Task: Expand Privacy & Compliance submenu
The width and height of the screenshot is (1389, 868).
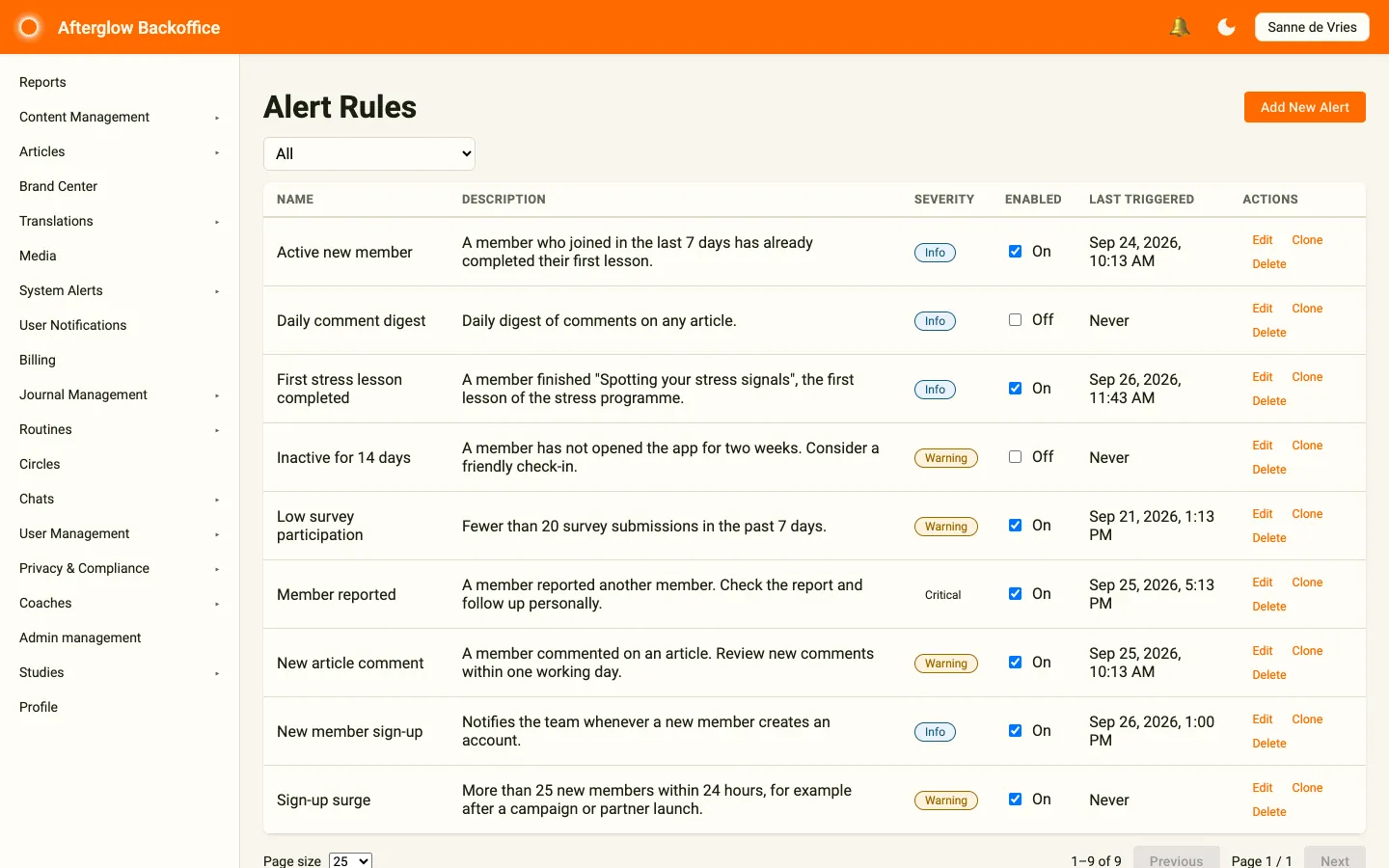Action: [120, 568]
